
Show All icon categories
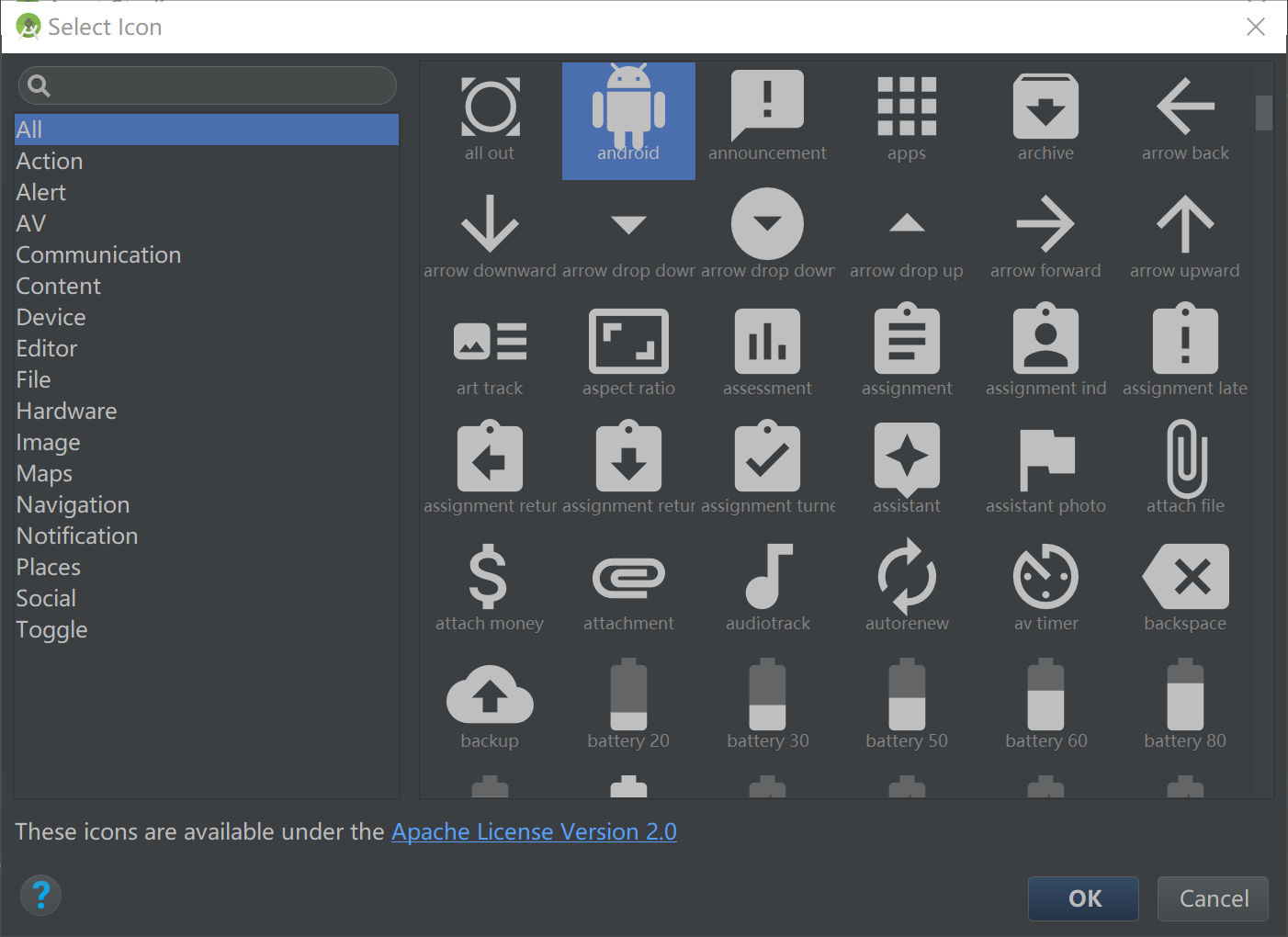pyautogui.click(x=207, y=130)
